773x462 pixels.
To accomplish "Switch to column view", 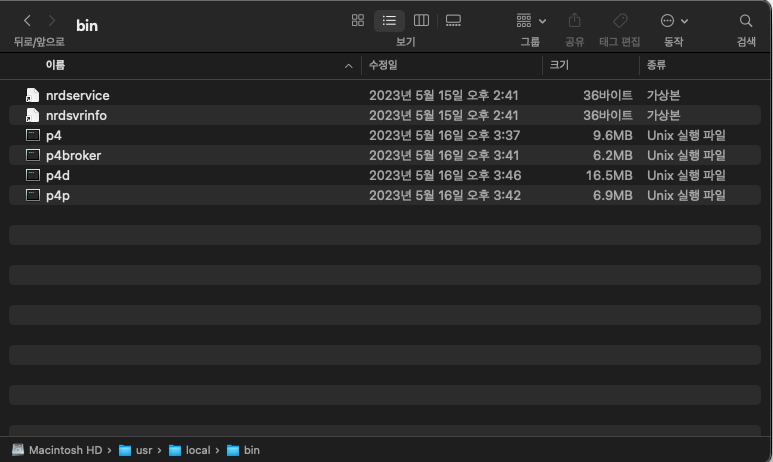I will click(x=421, y=20).
